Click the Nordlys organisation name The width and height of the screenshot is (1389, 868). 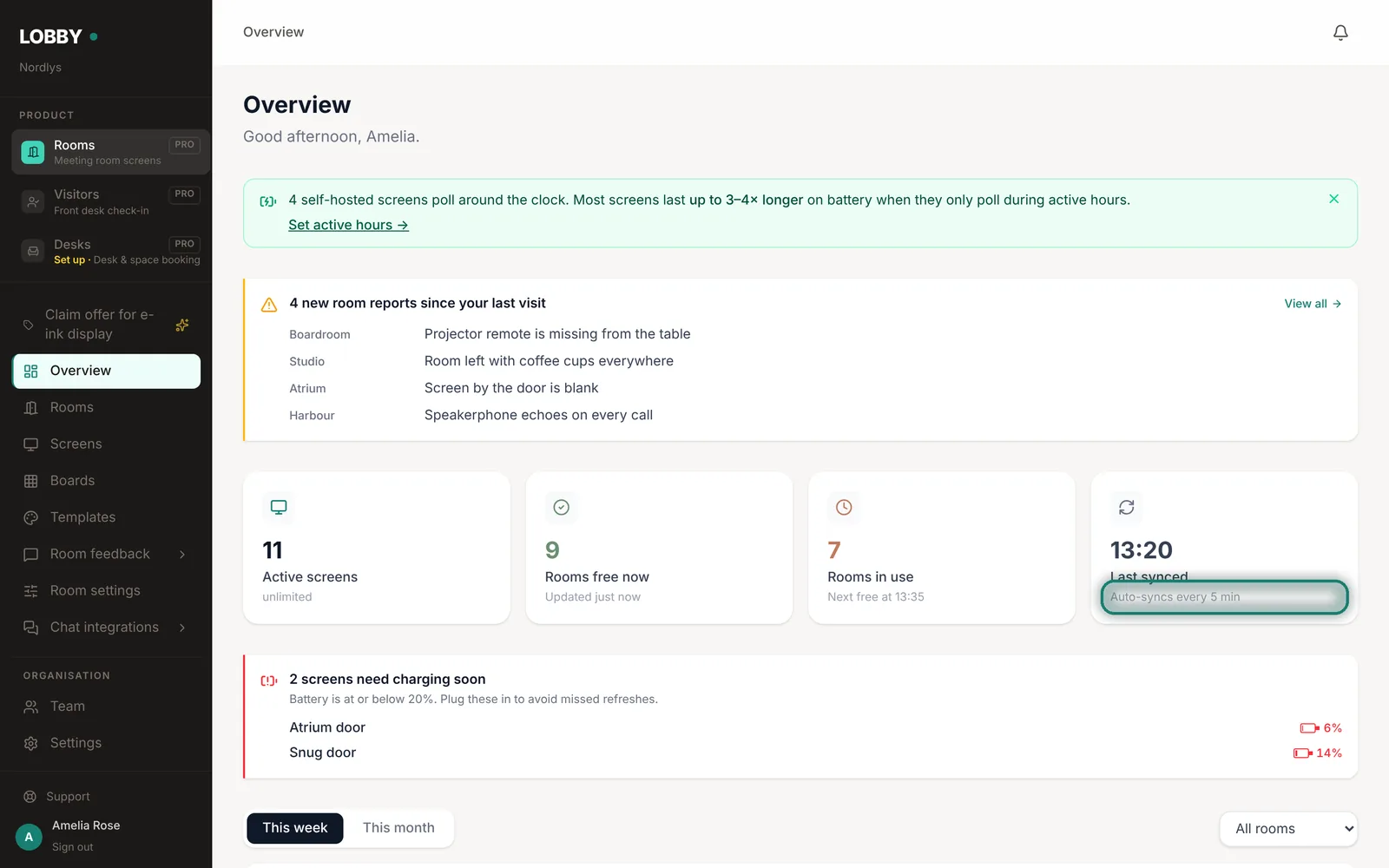40,68
